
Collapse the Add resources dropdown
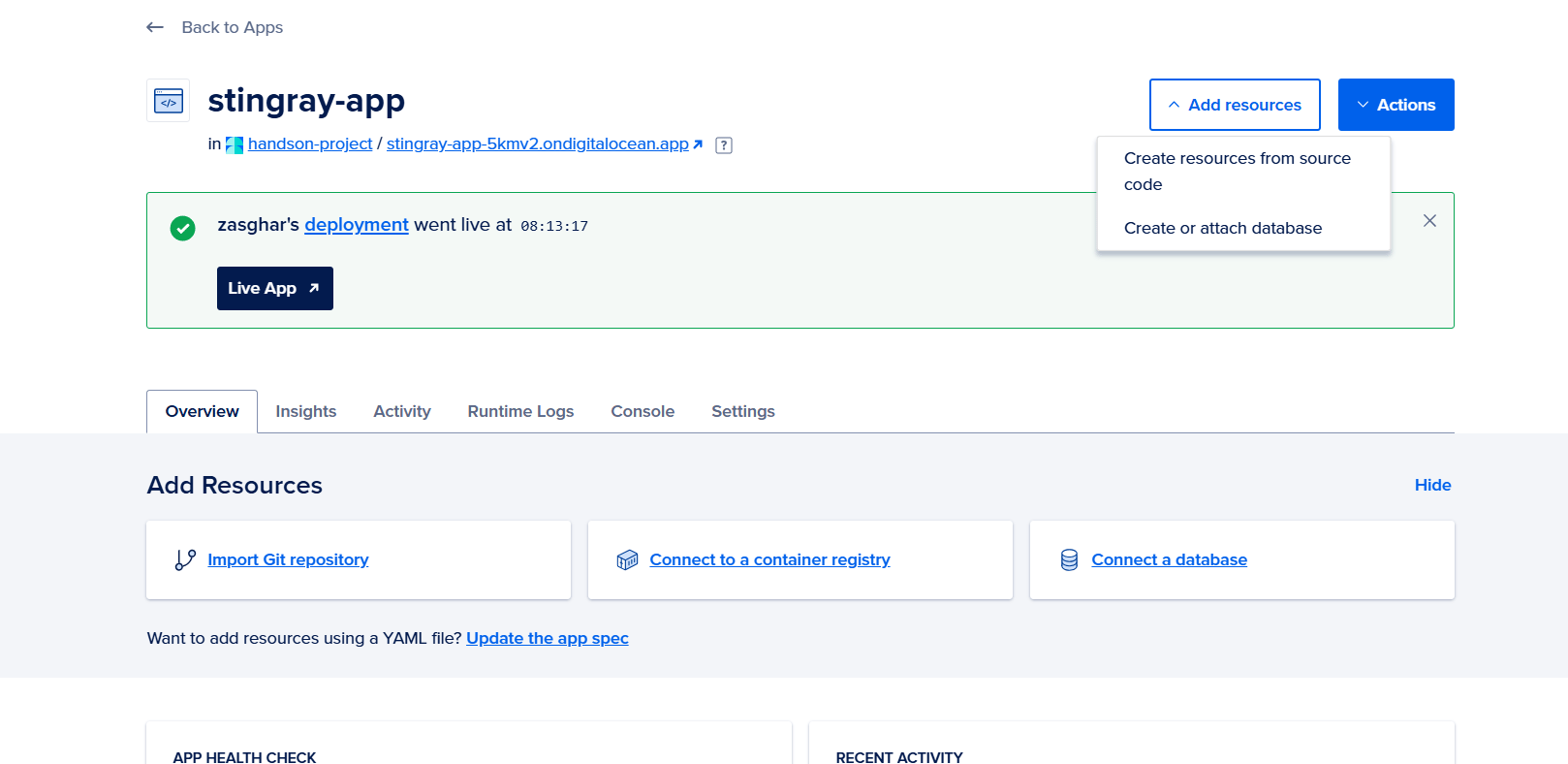1235,105
